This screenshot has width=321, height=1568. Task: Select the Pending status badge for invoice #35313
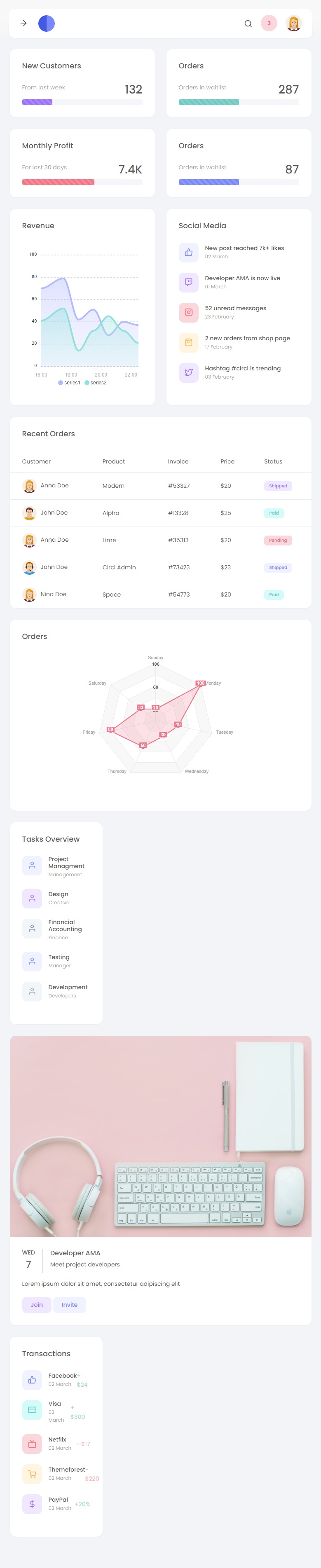coord(278,540)
